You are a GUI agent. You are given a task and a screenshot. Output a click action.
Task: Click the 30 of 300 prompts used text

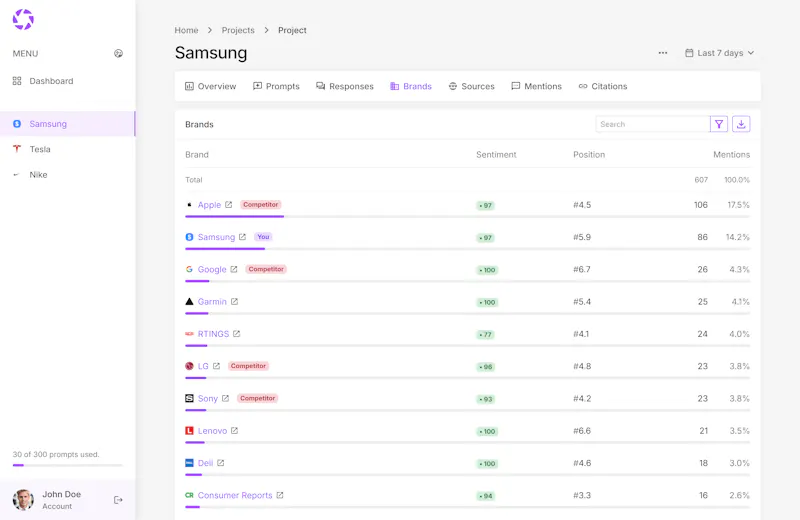56,454
